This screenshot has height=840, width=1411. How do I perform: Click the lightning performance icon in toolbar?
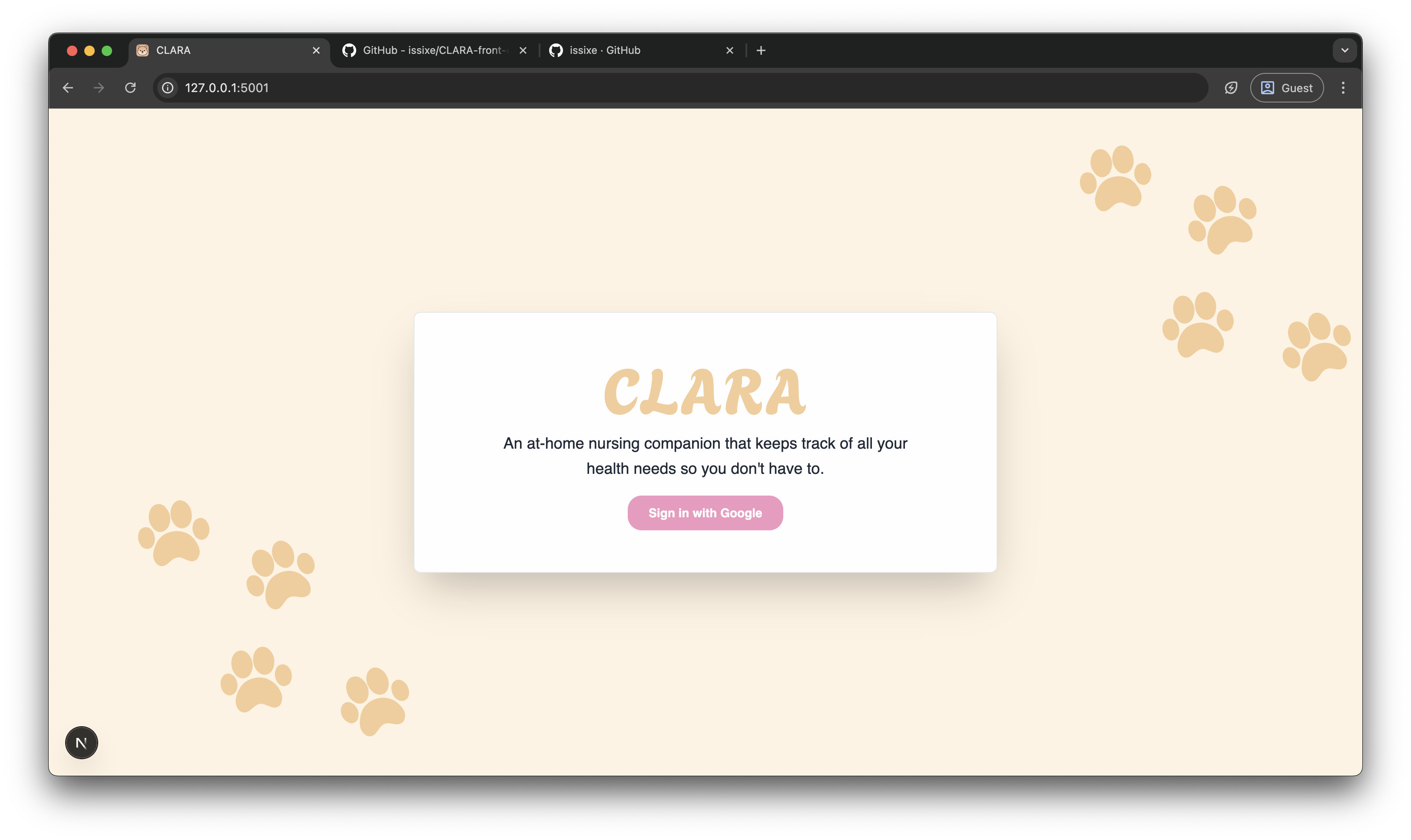1231,88
